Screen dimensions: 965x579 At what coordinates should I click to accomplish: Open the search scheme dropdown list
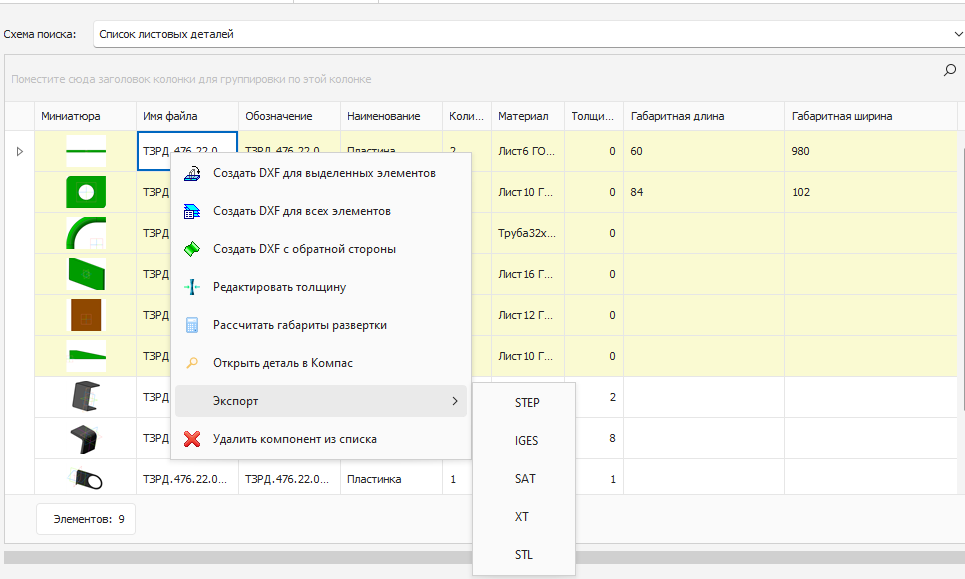coord(957,34)
